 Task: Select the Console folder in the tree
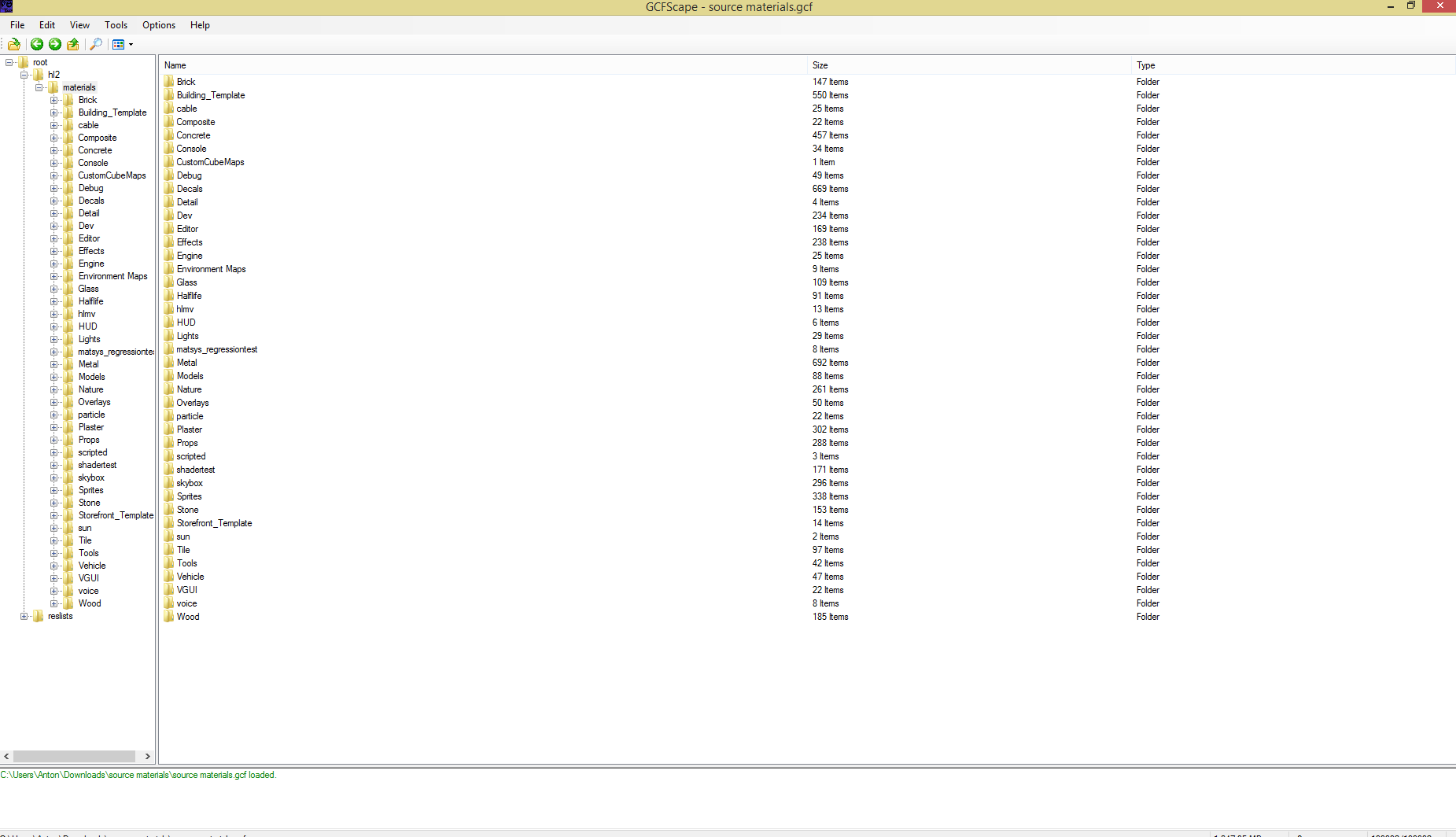[x=93, y=163]
